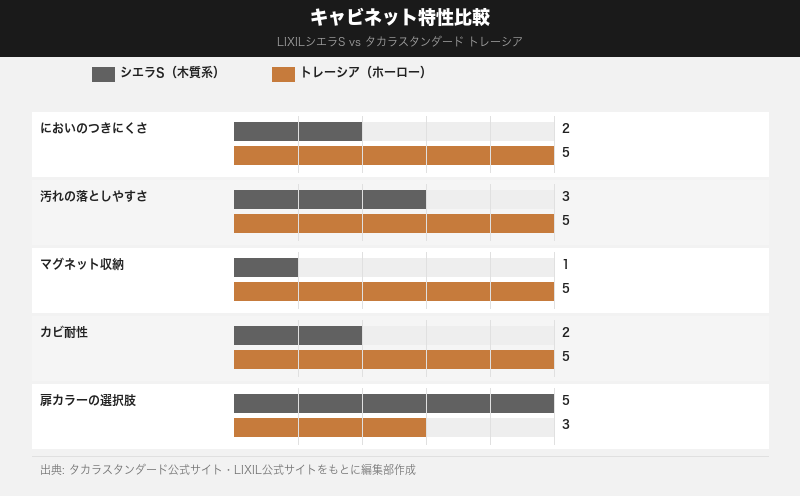Select the トレーシア（ホーロー） legend label

tap(363, 73)
